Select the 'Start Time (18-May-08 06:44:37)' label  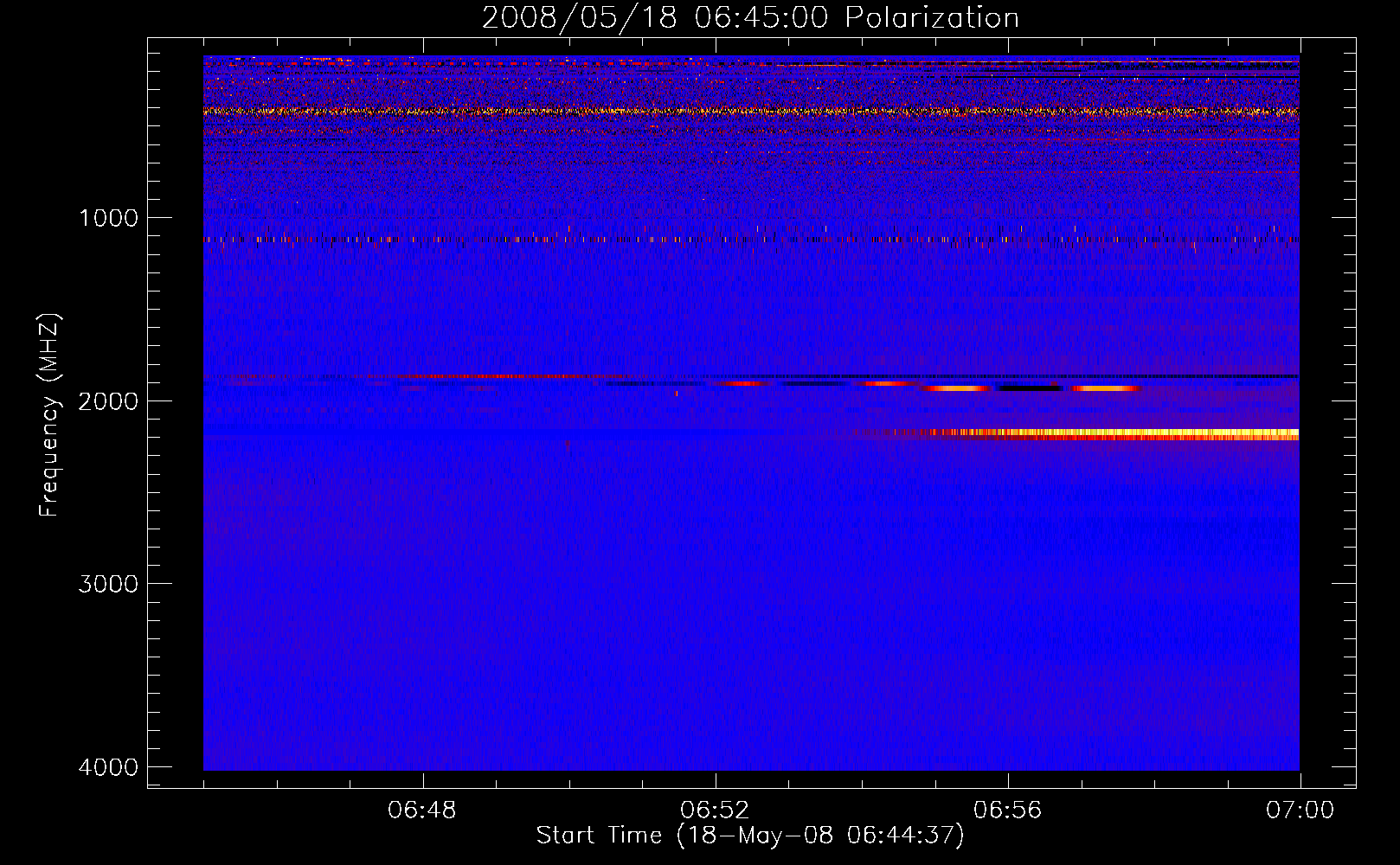point(750,836)
